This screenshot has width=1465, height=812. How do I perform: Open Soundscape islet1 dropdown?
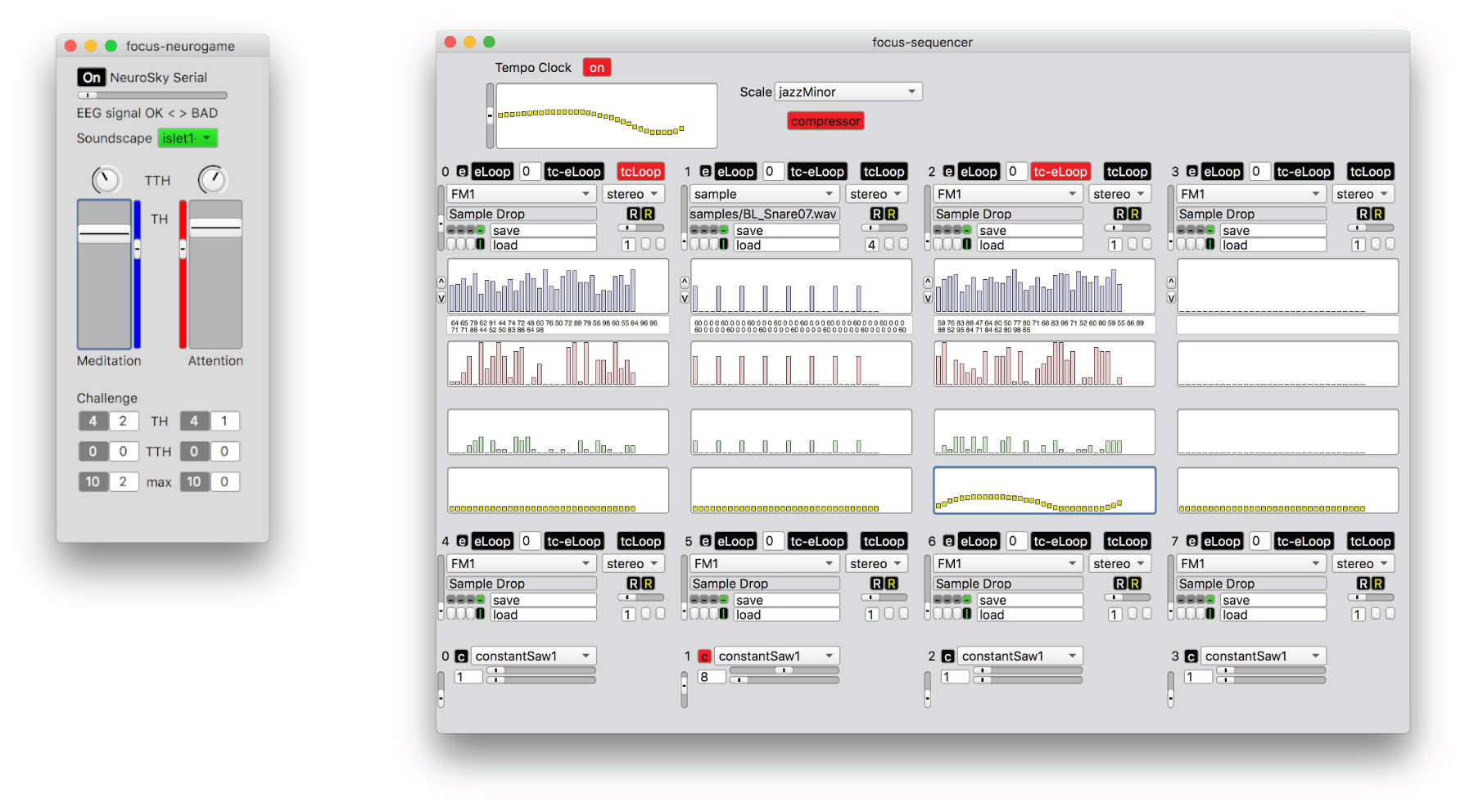pyautogui.click(x=188, y=138)
